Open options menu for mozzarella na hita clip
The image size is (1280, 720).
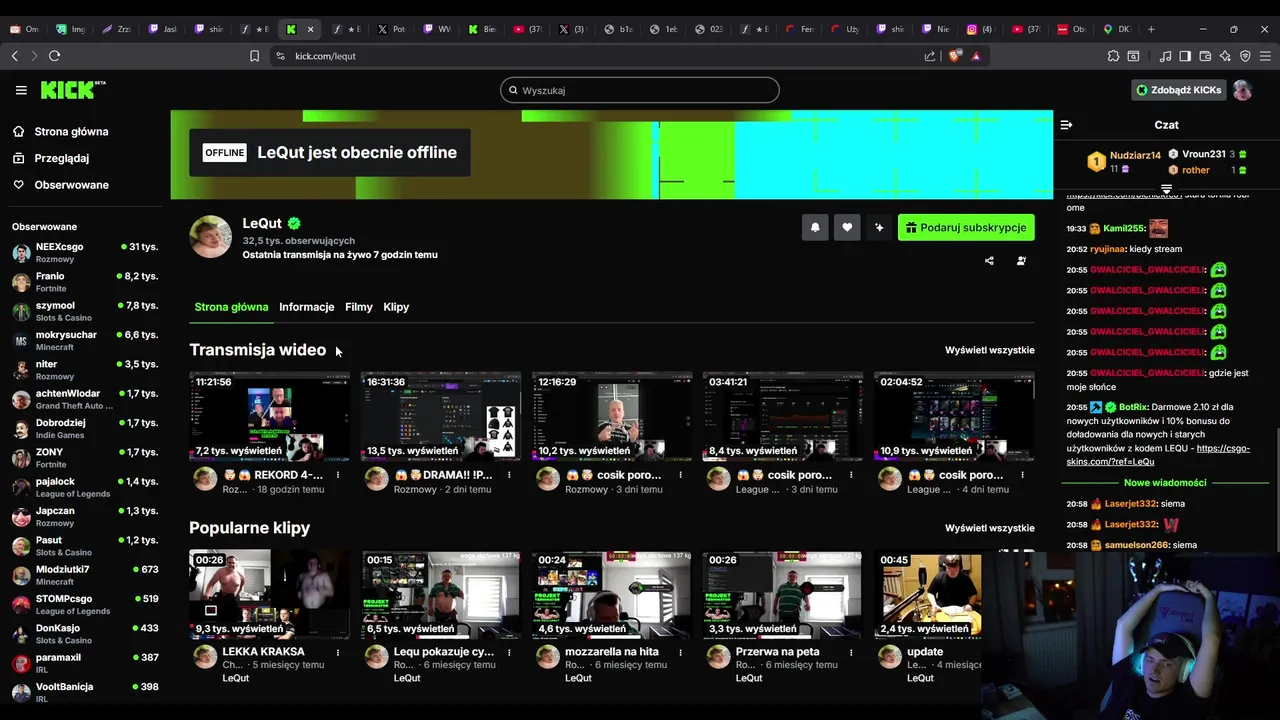[x=680, y=652]
